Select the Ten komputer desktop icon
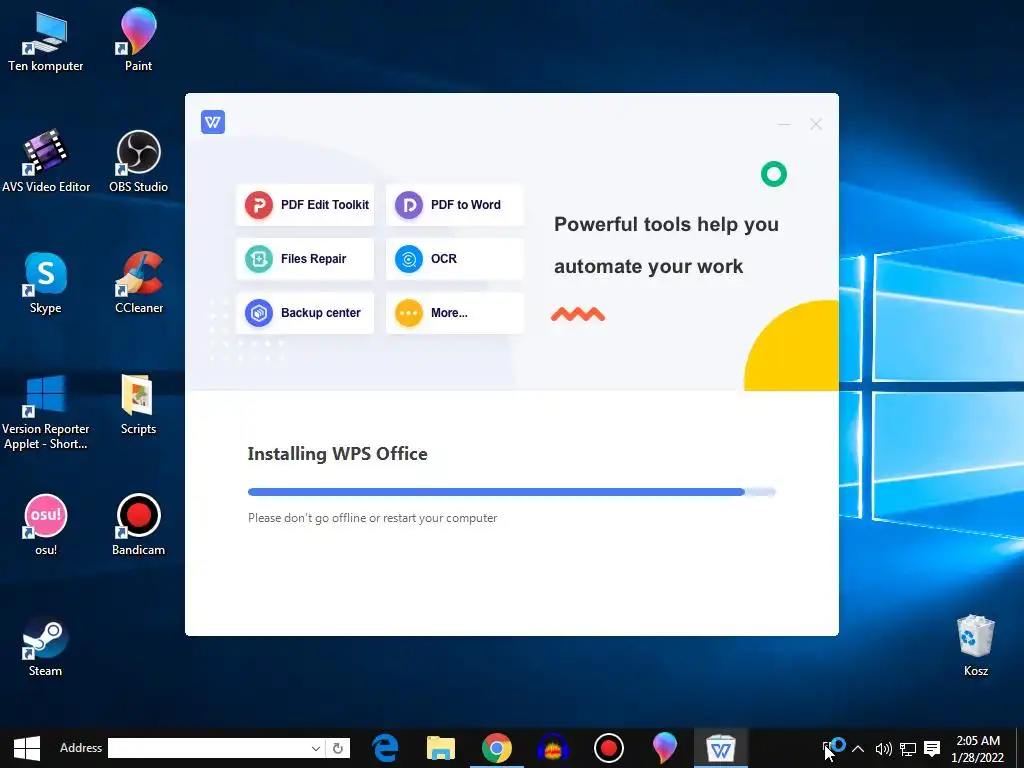This screenshot has height=768, width=1024. [46, 42]
